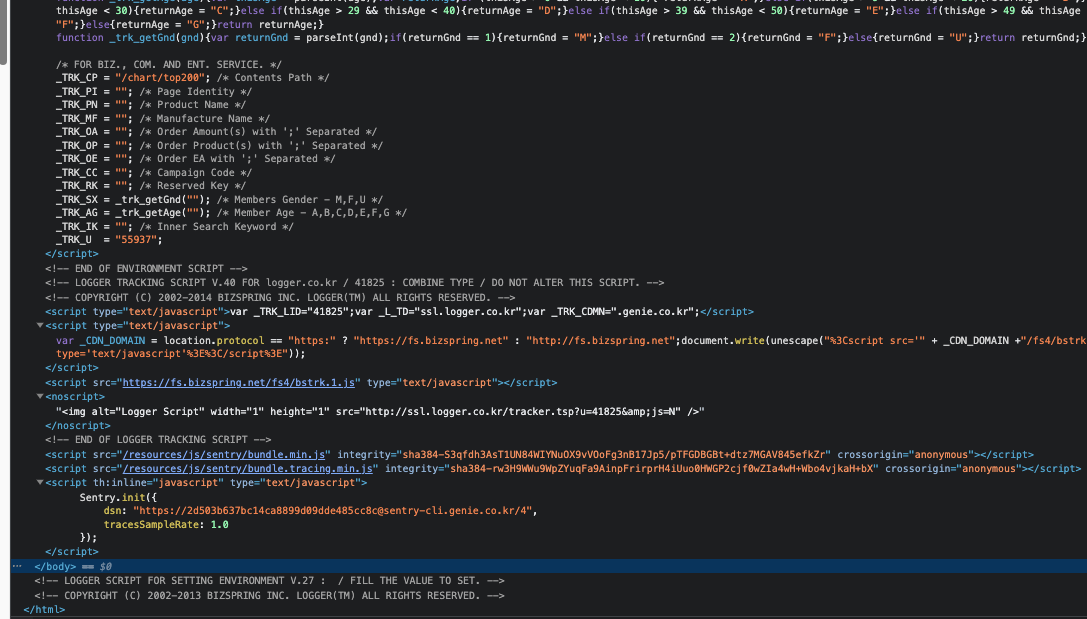
Task: Click the _TRK_RK Reserved Key line
Action: click(x=151, y=186)
